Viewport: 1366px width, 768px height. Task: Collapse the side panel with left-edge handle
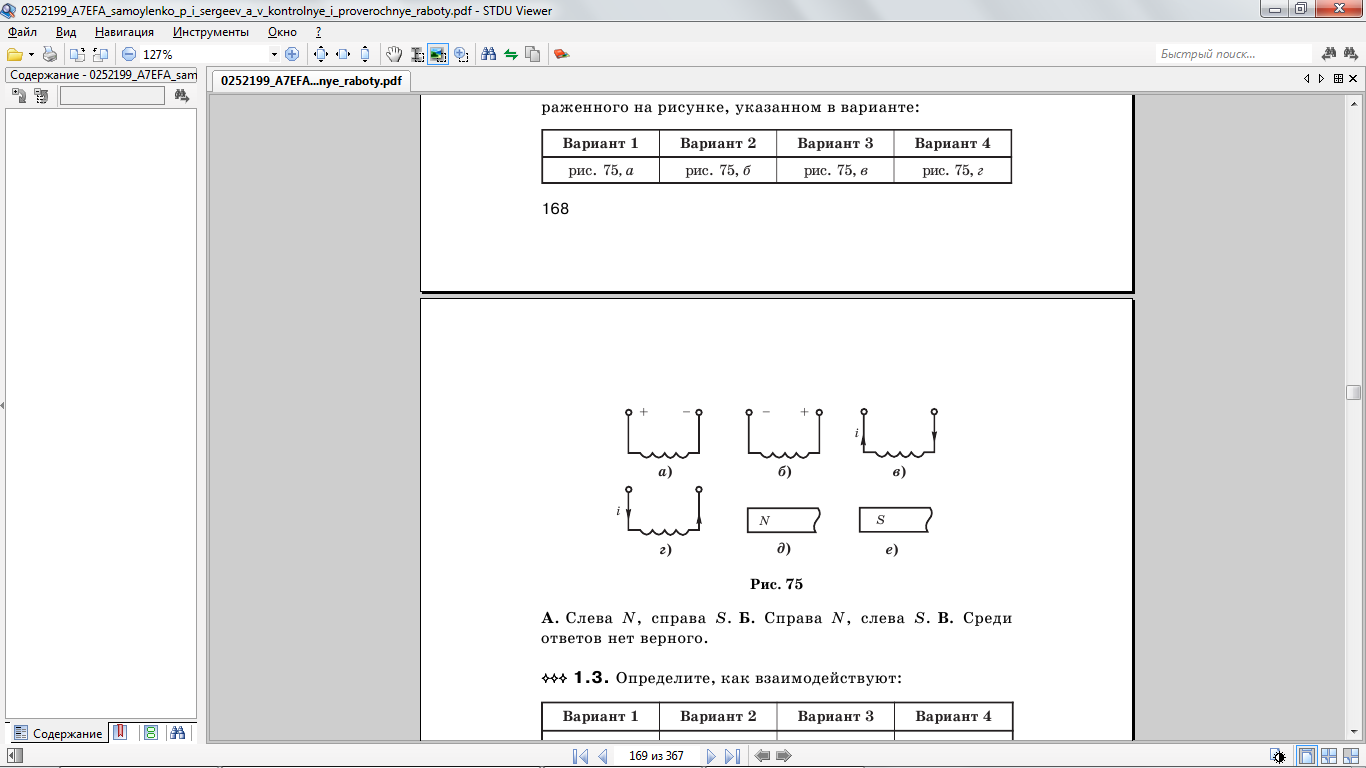2,405
